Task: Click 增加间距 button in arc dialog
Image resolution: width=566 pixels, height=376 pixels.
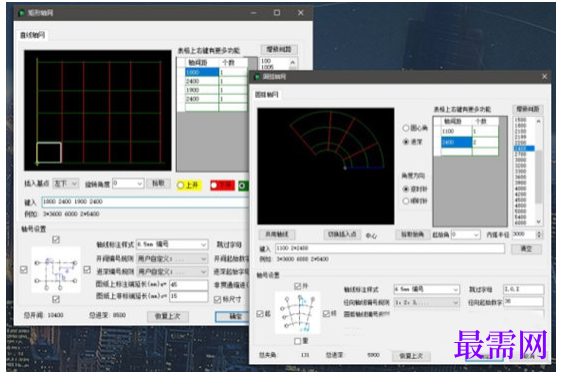Action: (527, 109)
